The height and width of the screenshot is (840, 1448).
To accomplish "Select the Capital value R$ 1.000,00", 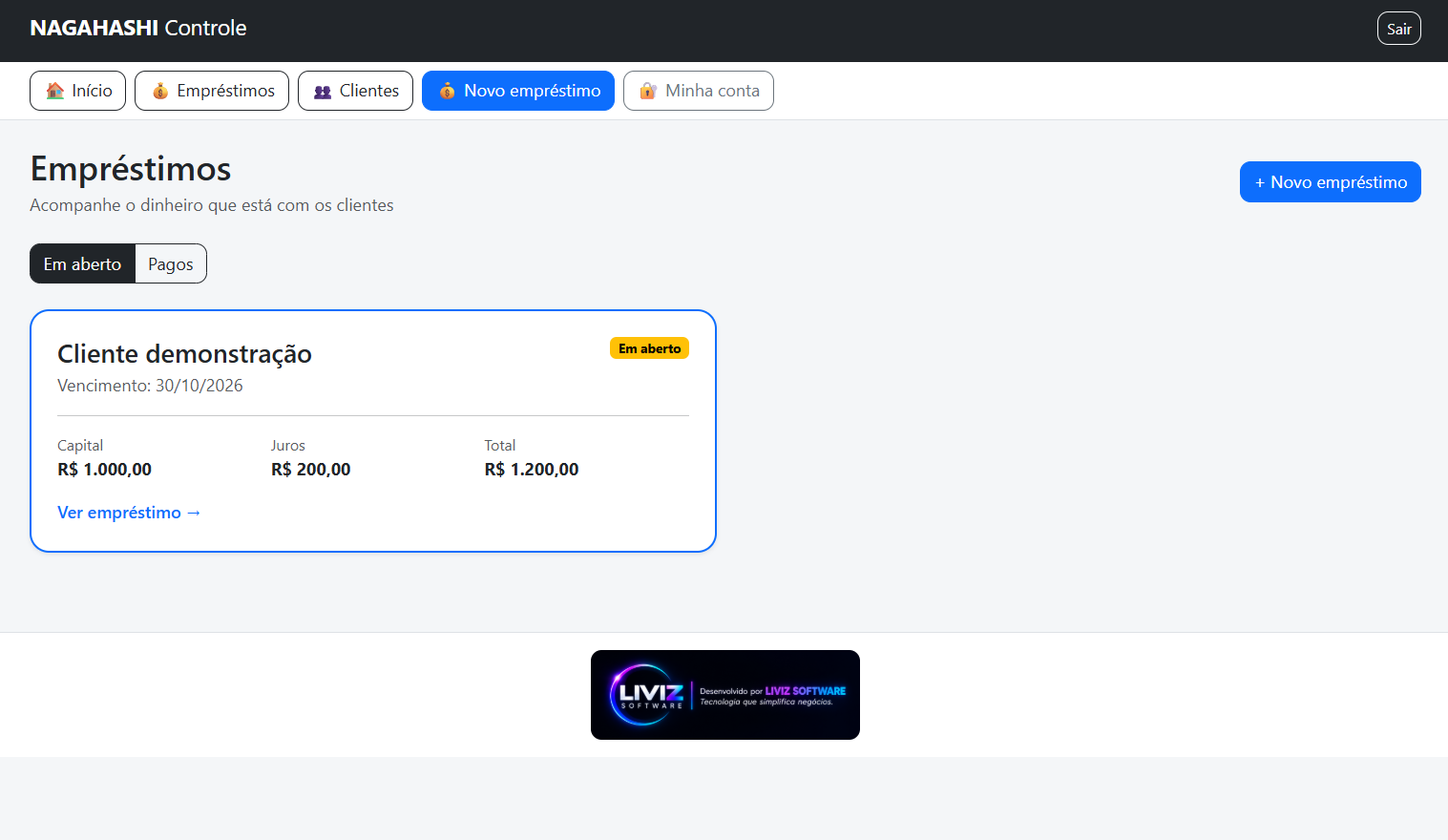I will pos(104,469).
